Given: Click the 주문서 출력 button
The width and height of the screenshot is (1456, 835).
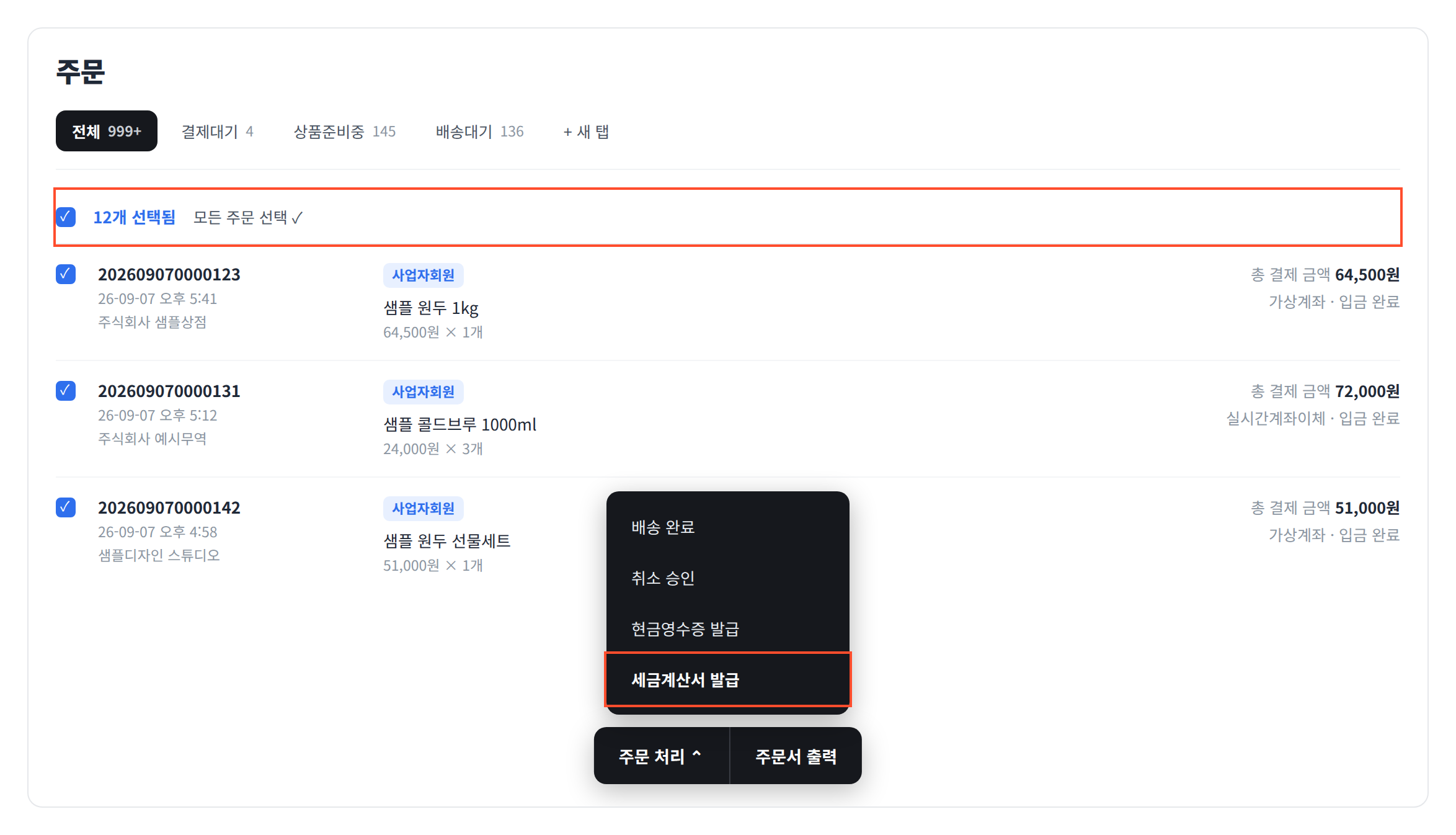Looking at the screenshot, I should [796, 756].
